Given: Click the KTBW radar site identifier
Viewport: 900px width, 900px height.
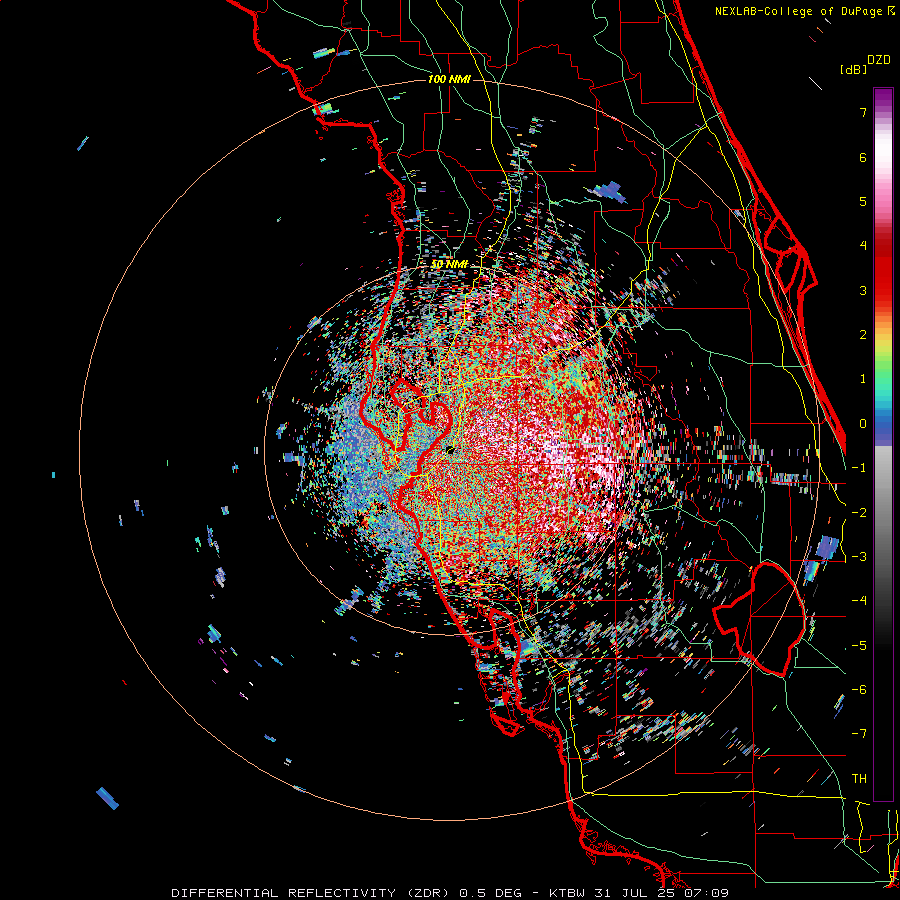Looking at the screenshot, I should click(568, 893).
